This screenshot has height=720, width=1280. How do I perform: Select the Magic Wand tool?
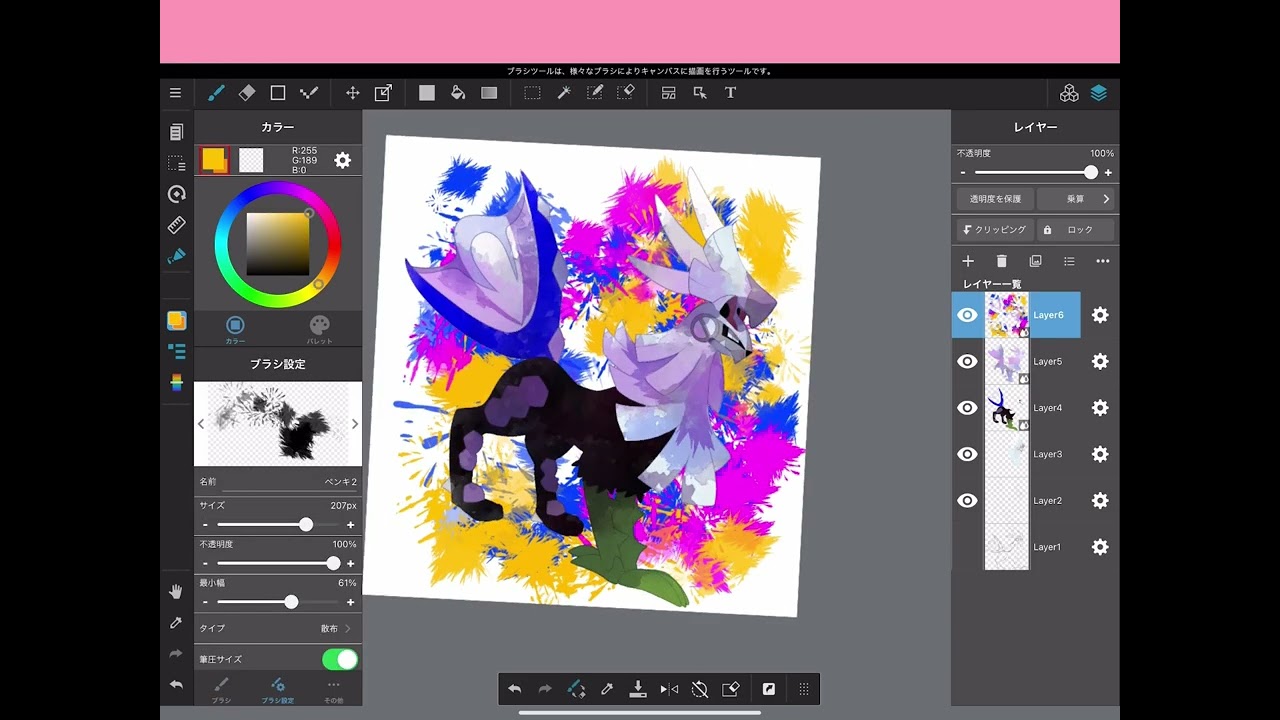pyautogui.click(x=564, y=93)
